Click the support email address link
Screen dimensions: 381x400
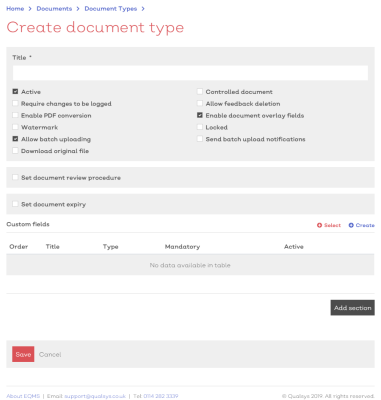click(95, 396)
